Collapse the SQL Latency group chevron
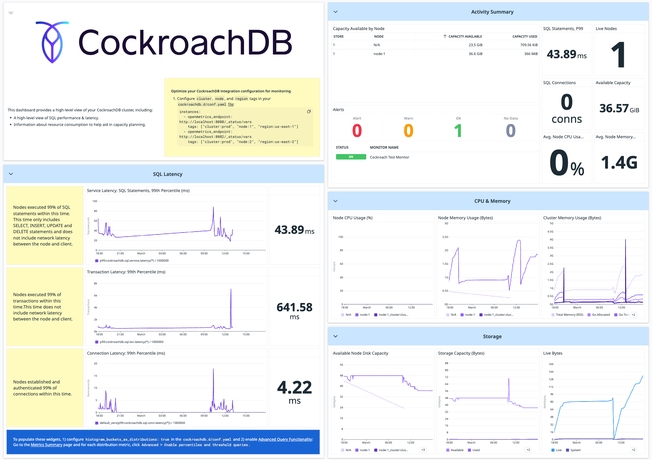This screenshot has width=652, height=460. [x=11, y=174]
